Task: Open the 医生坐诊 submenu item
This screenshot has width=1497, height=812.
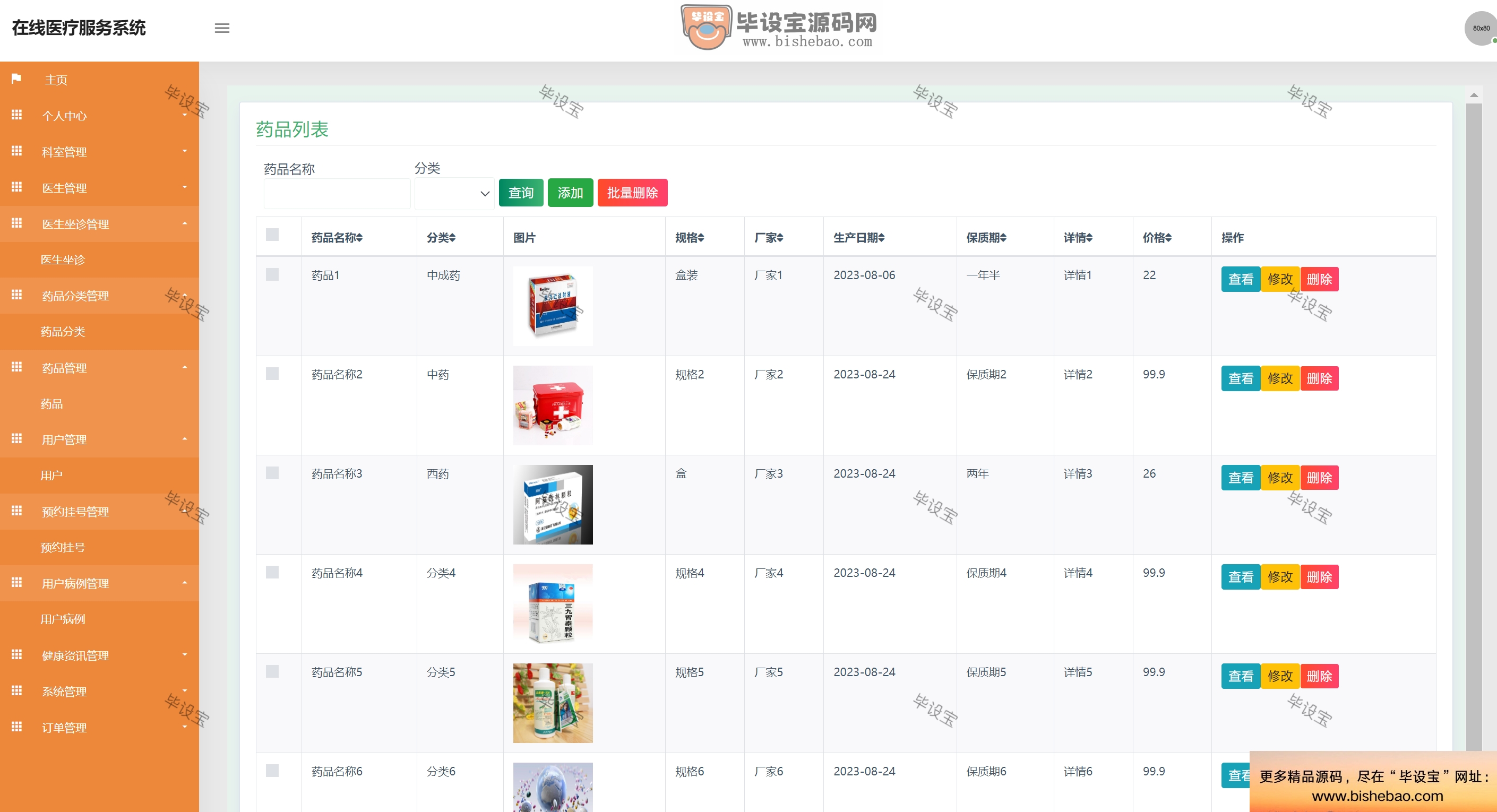Action: [63, 260]
